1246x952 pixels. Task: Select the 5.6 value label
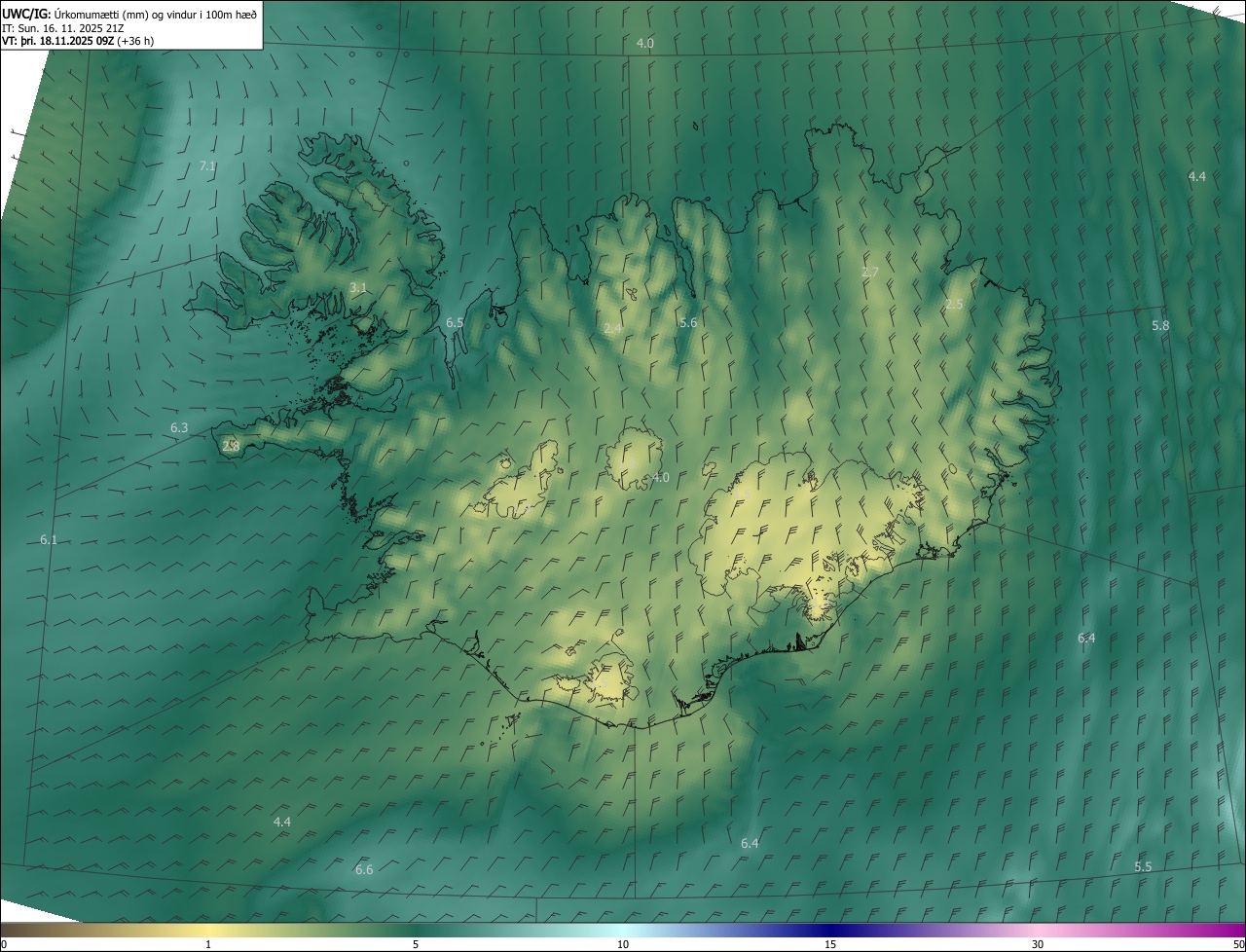[688, 322]
